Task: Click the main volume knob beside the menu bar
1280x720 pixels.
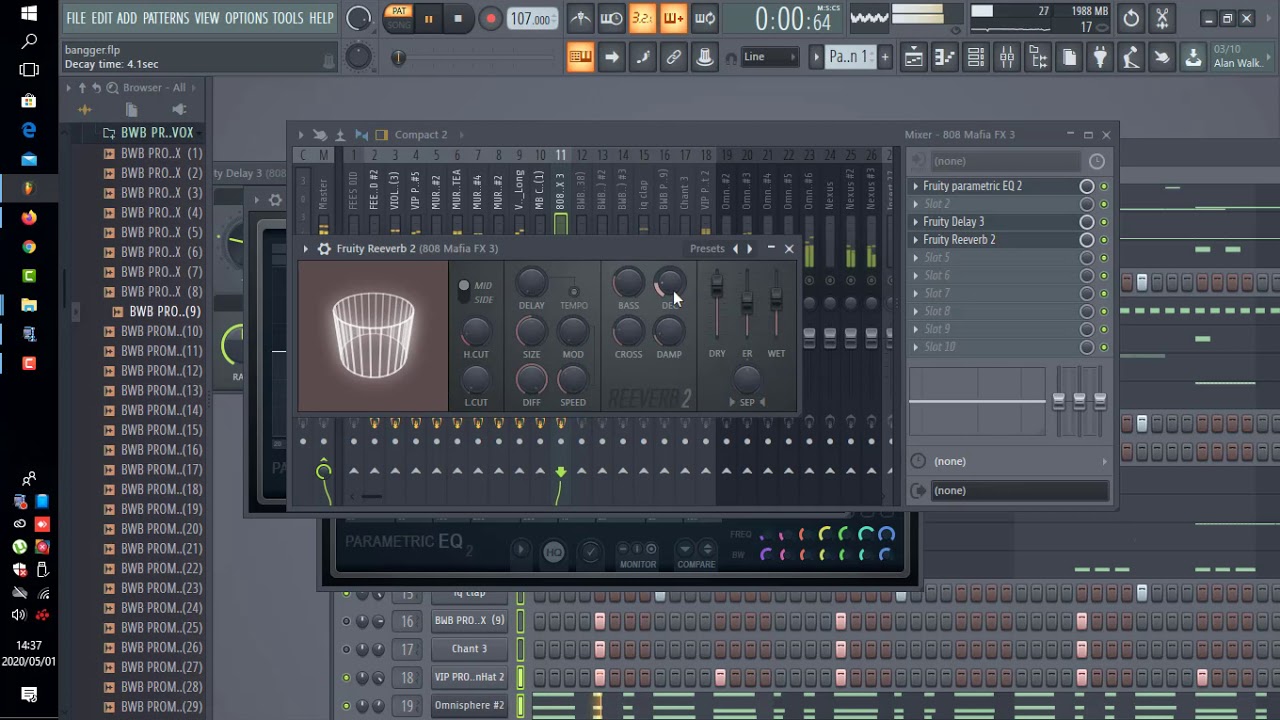Action: [357, 18]
